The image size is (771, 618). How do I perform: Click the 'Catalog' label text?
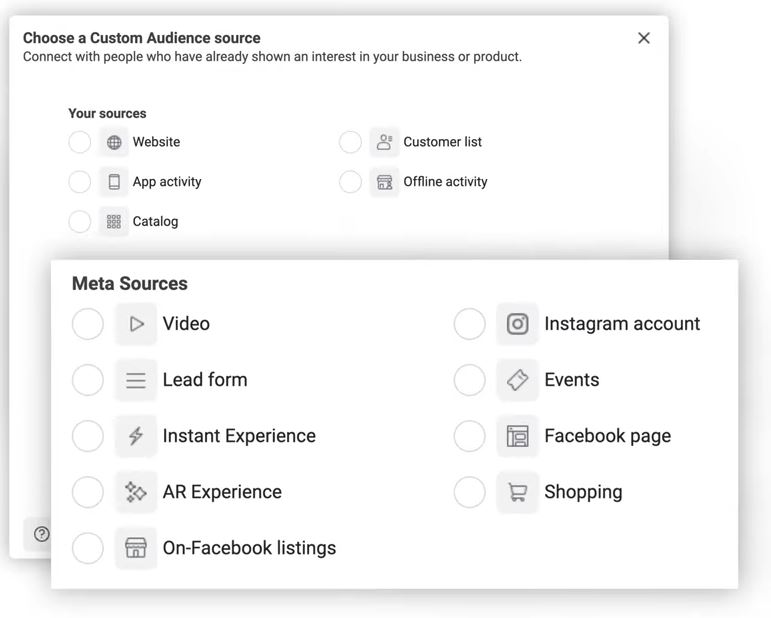[x=155, y=222]
